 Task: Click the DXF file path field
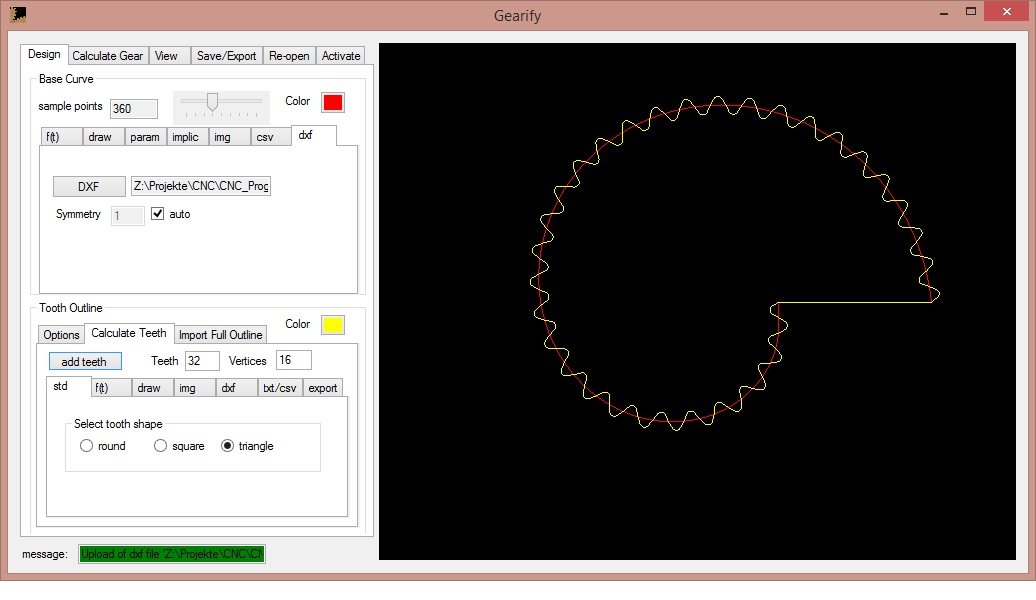(201, 186)
